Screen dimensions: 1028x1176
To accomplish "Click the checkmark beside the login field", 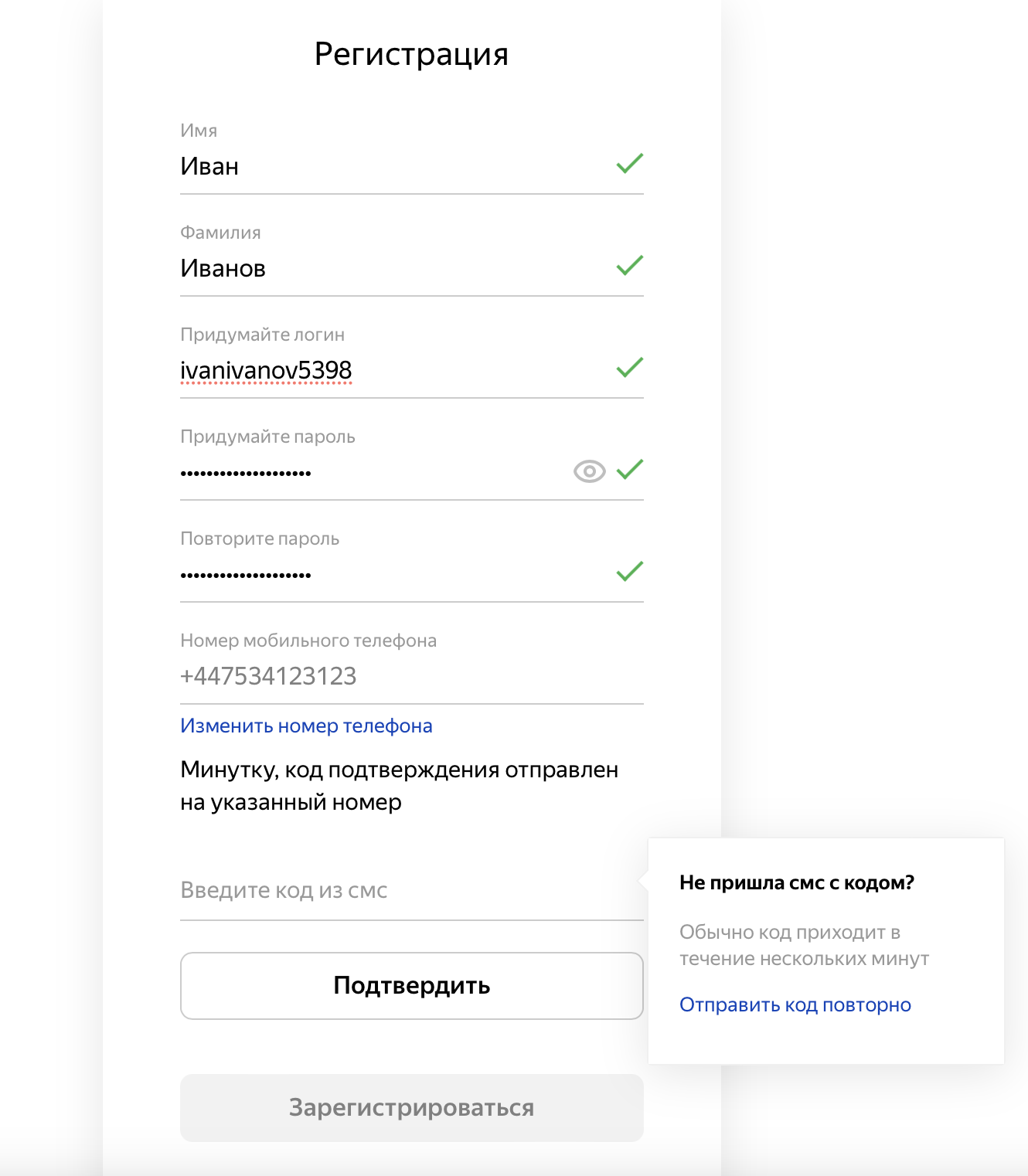I will coord(630,368).
